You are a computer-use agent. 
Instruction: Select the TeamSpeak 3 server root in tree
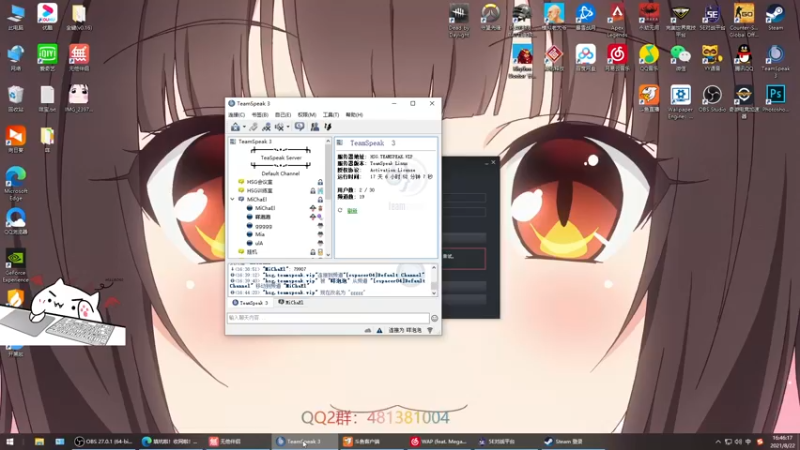pos(255,141)
